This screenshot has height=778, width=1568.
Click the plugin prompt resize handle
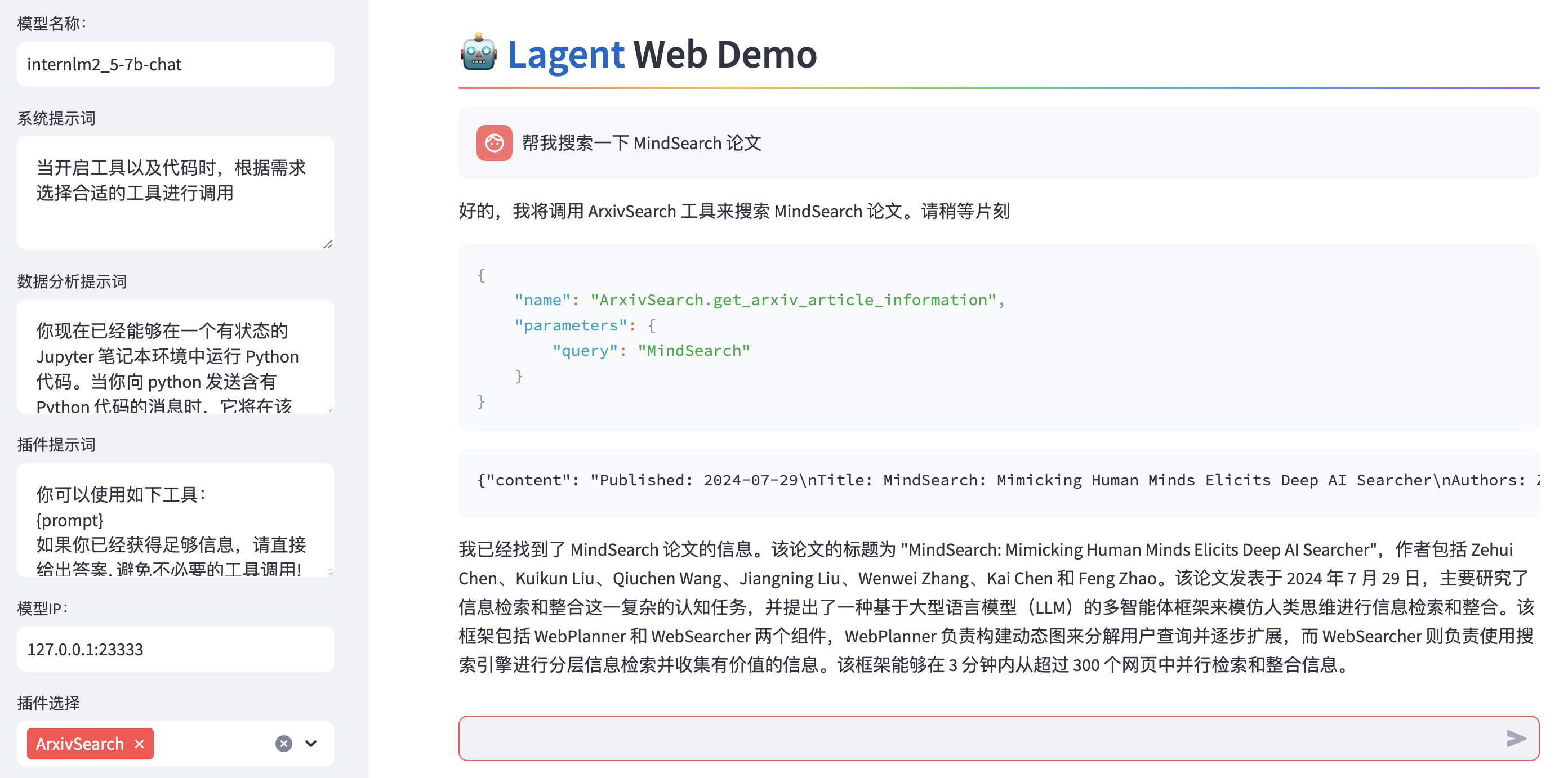(329, 572)
